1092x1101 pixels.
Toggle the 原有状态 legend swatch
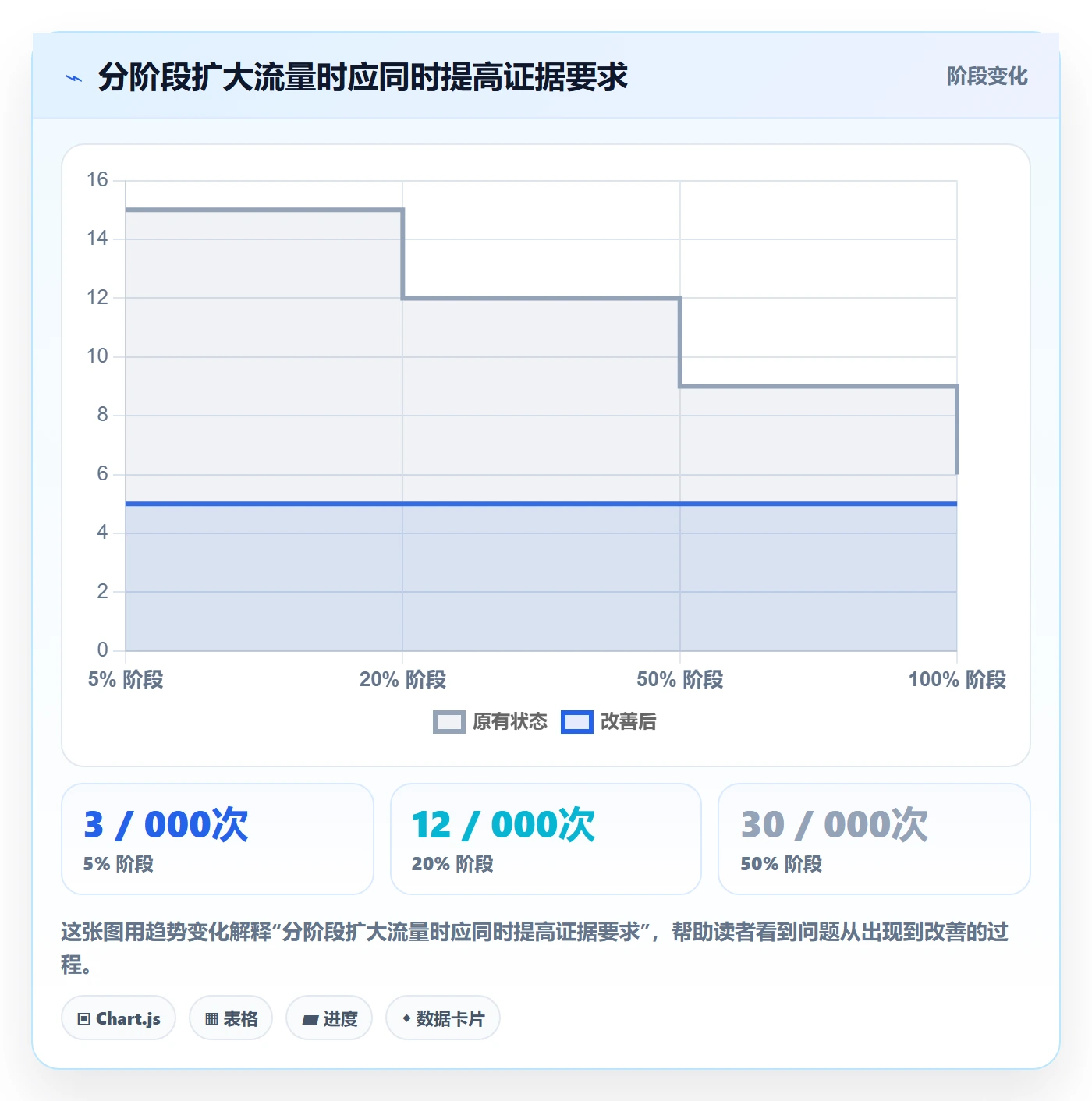coord(448,722)
